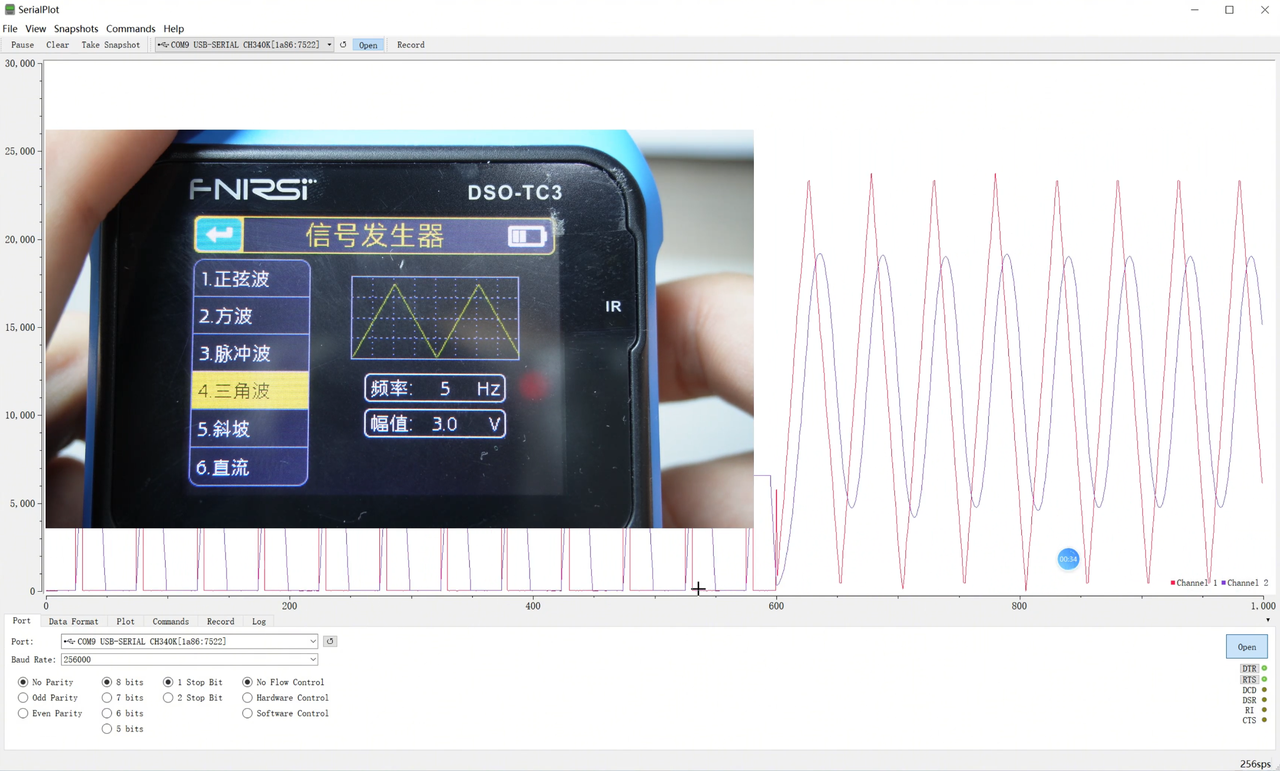
Task: Open the toolbar COM9 port dropdown
Action: [329, 45]
